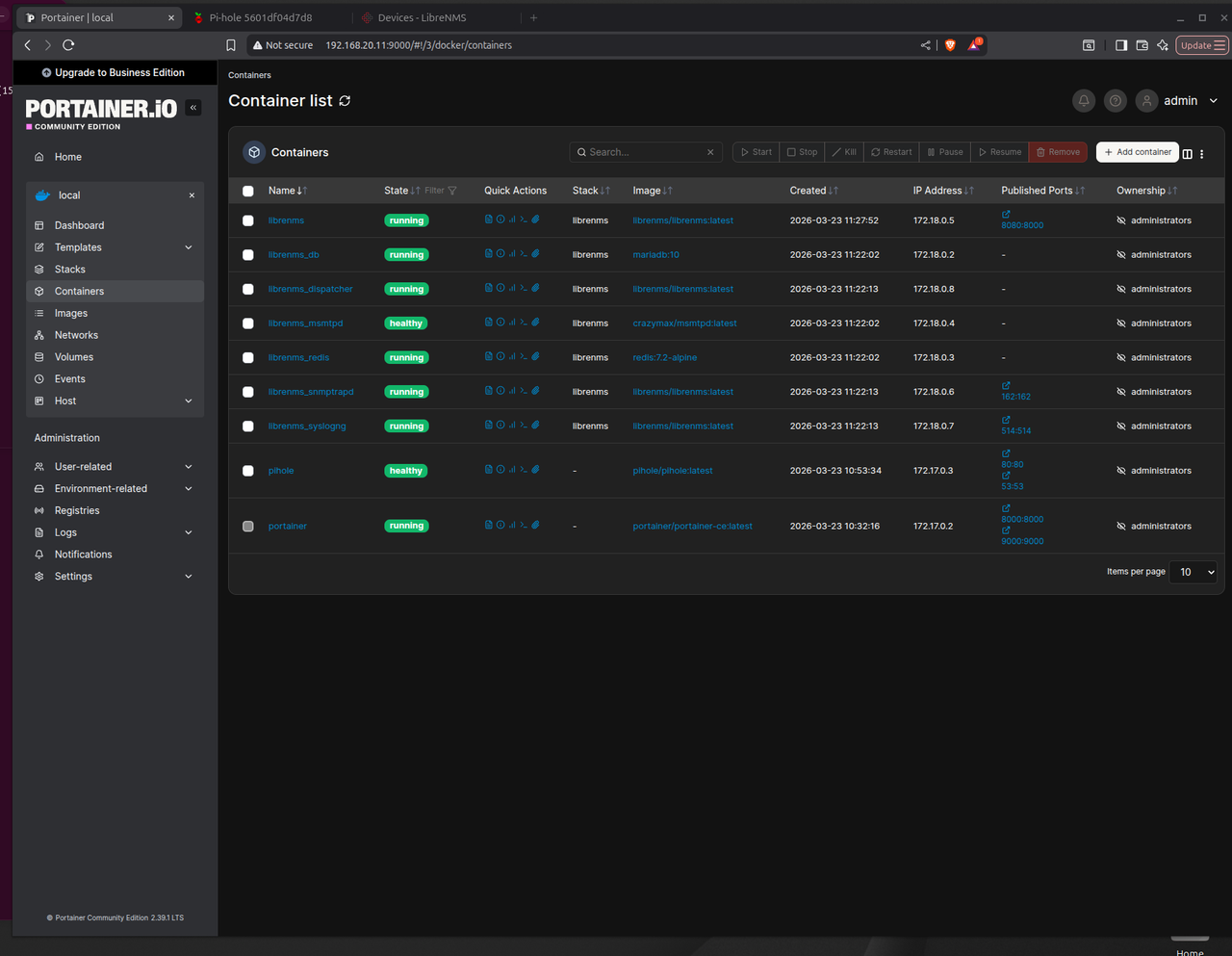Open the table kebab options menu
The image size is (1232, 956).
pos(1202,153)
